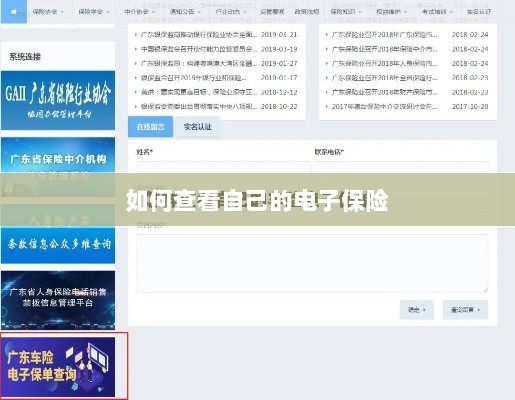Expand the 中介协会 navigation dropdown
Viewport: 515px width, 400px height.
(139, 12)
